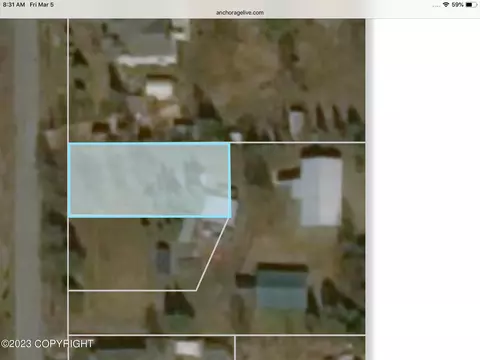
Task: Tap the anchoragelive.com address bar
Action: (x=240, y=13)
